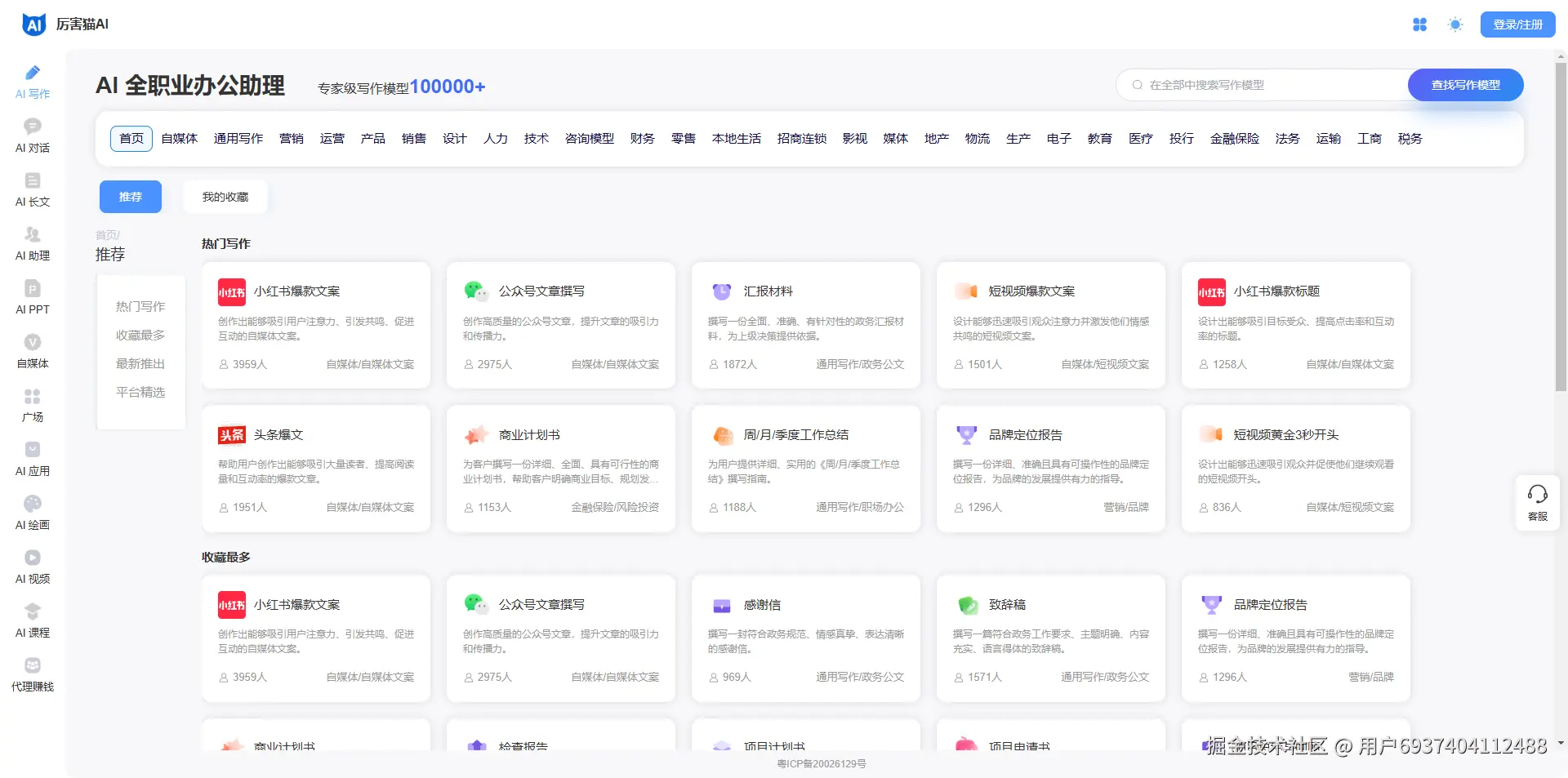Click the search box for writing models
1568x778 pixels.
tap(1263, 85)
